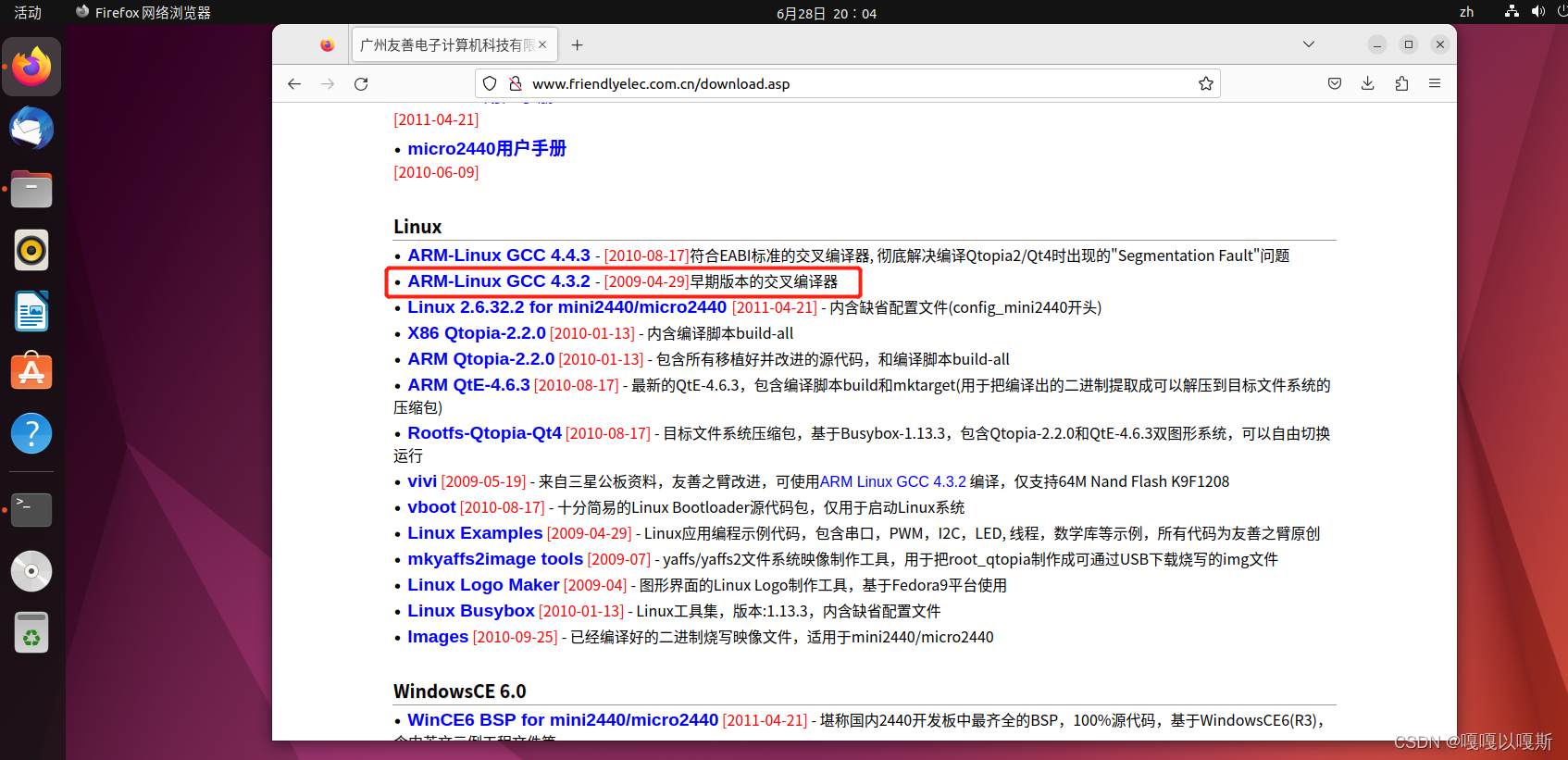Open the Firefox downloads panel

coord(1368,83)
